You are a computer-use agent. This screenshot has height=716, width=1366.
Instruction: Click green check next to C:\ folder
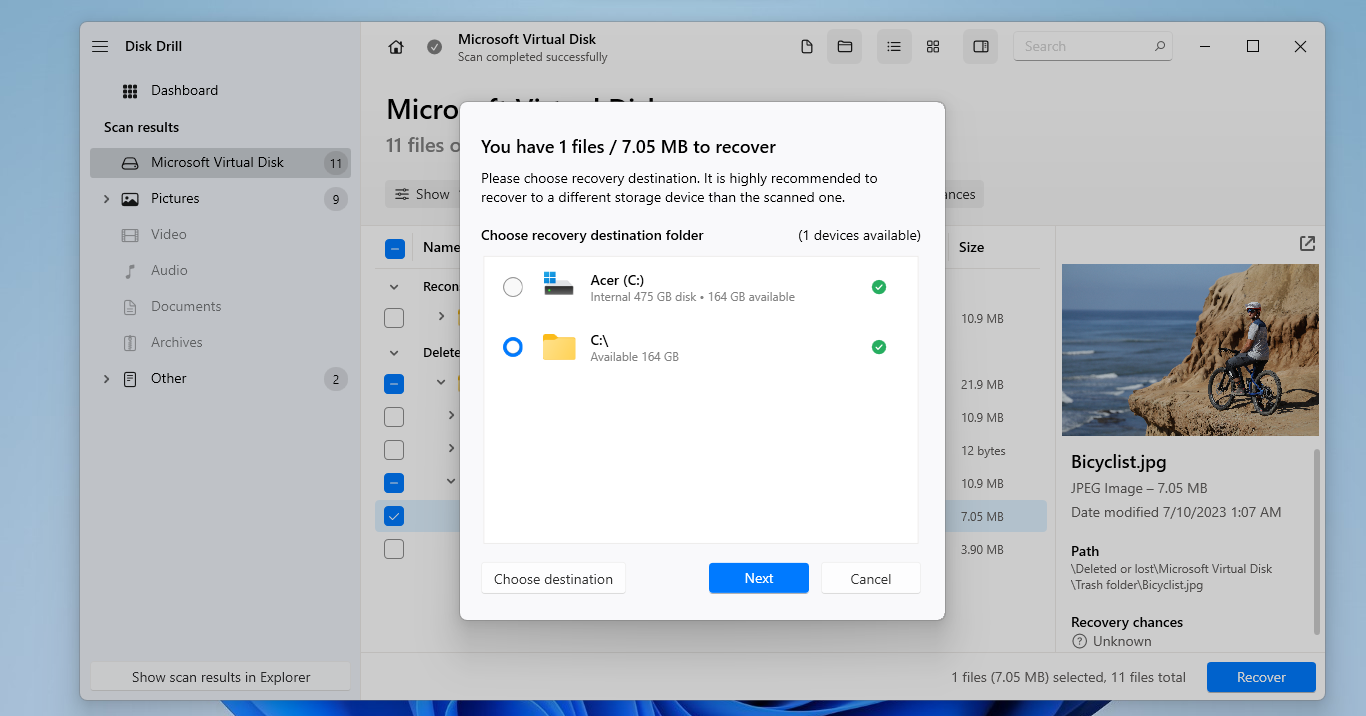pyautogui.click(x=878, y=347)
